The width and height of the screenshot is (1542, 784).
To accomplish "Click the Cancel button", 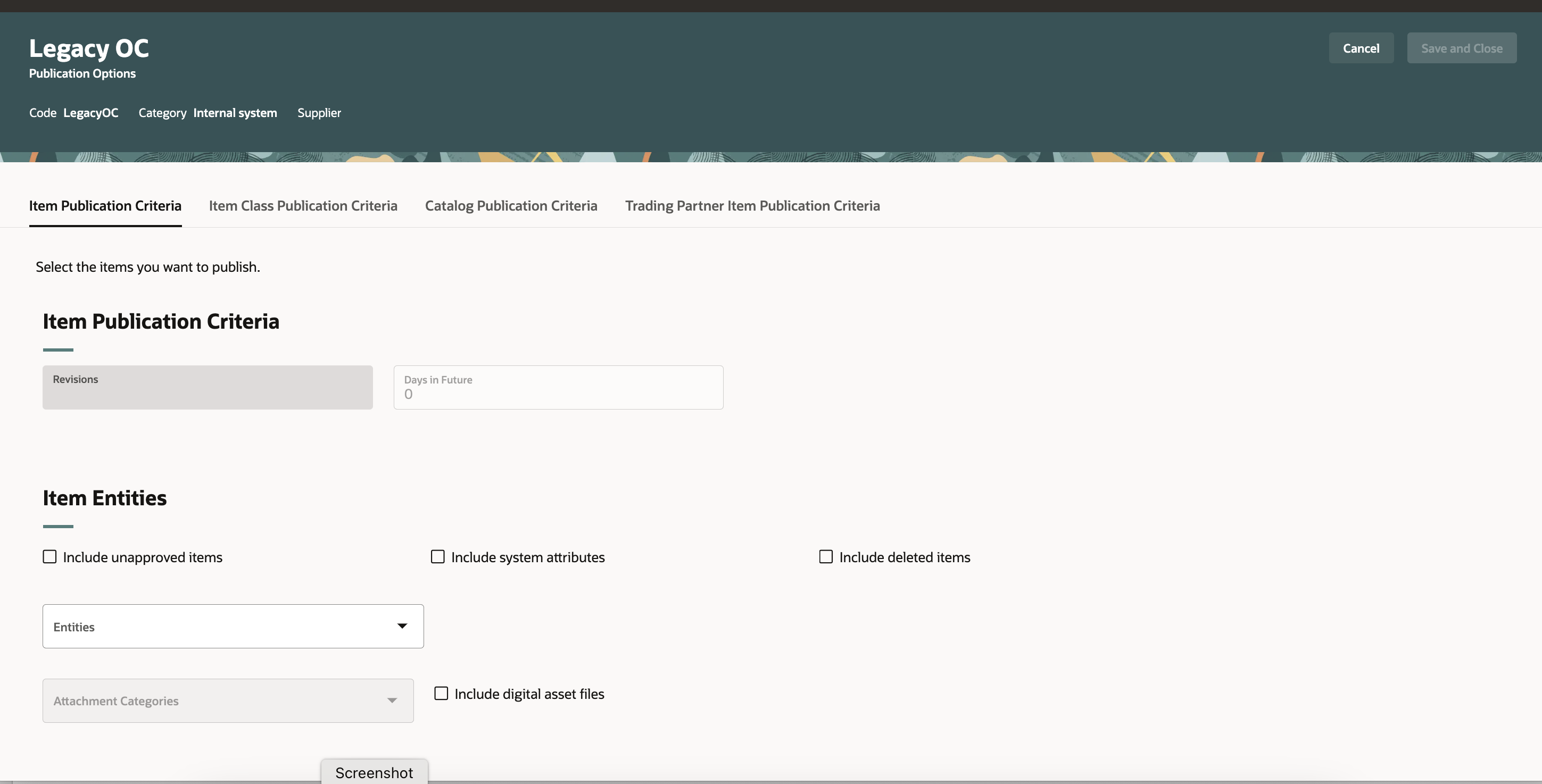I will [x=1361, y=48].
